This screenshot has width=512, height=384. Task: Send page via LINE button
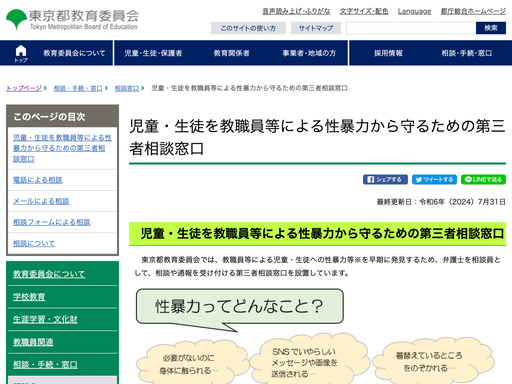483,180
